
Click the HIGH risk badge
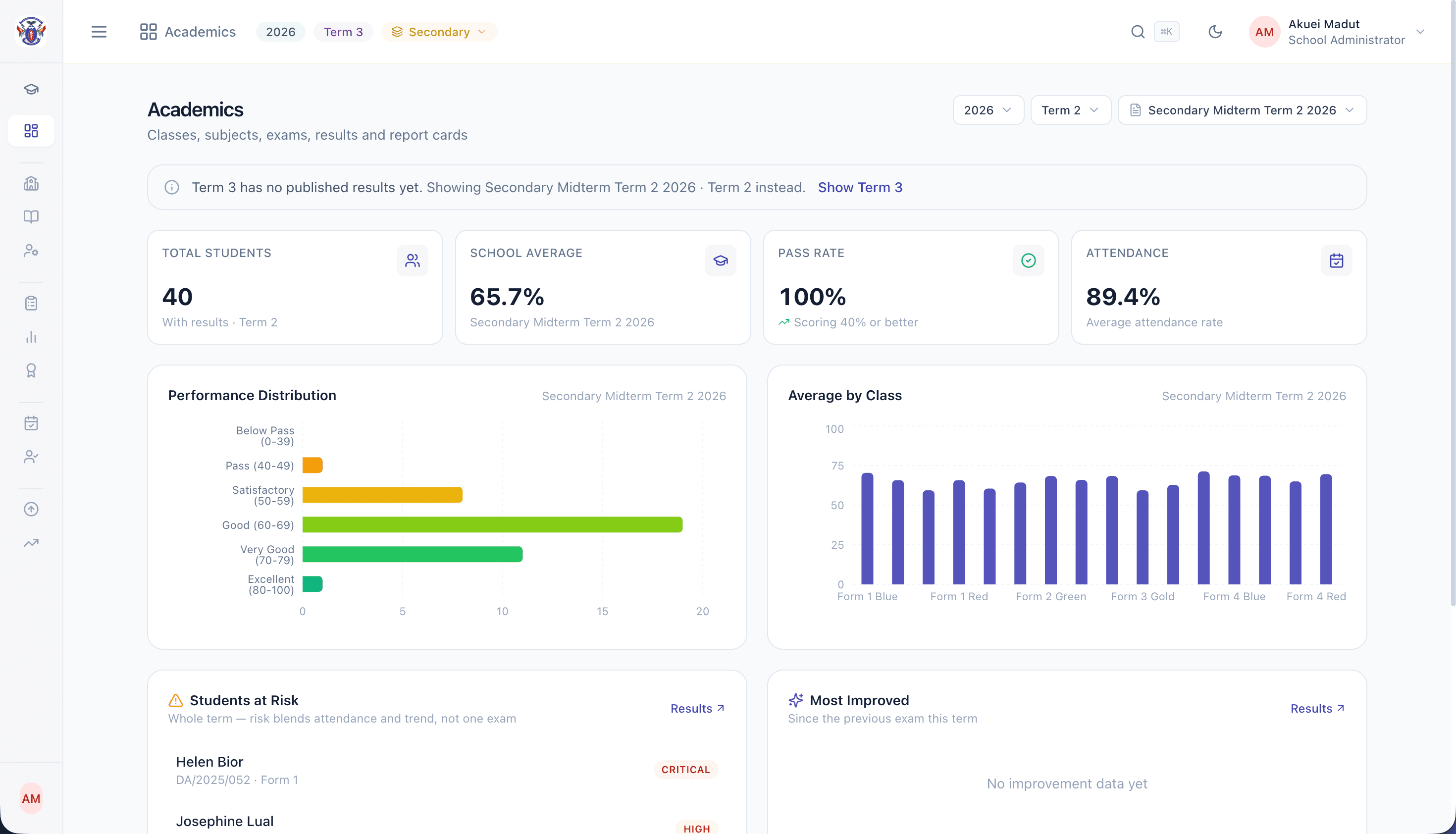pos(696,828)
